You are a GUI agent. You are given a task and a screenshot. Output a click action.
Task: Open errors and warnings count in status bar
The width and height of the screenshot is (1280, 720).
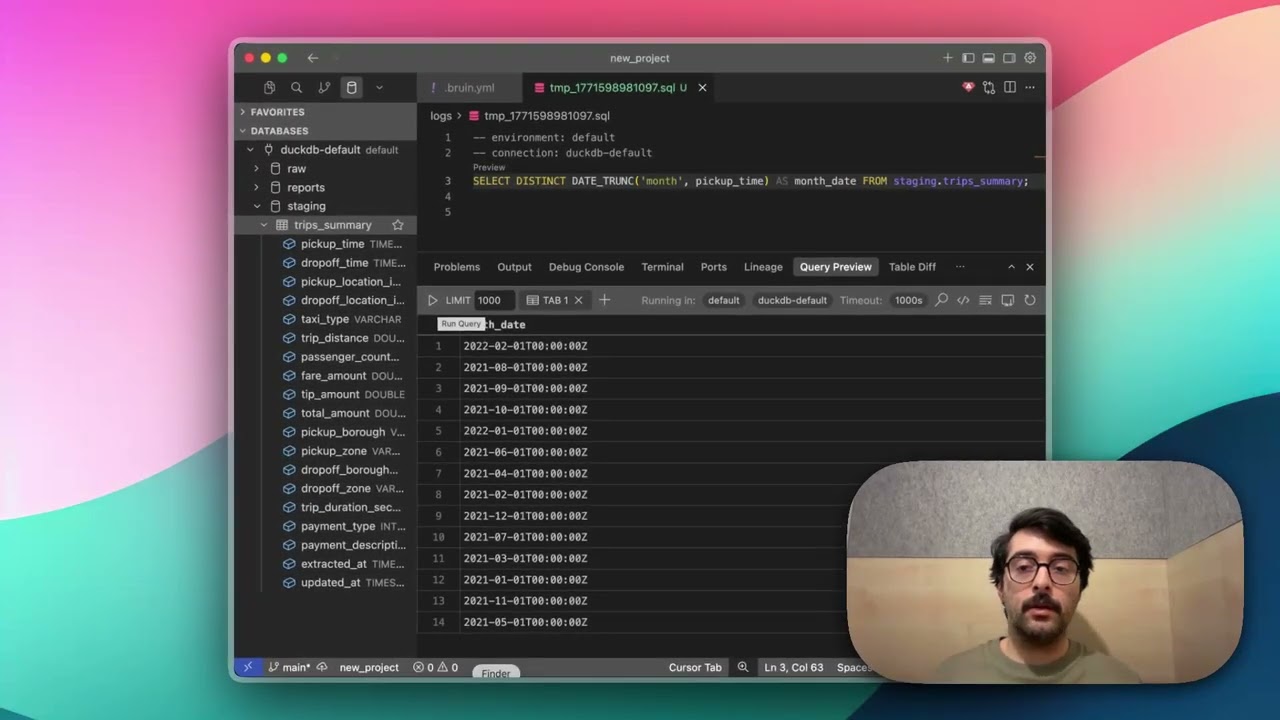[x=435, y=667]
